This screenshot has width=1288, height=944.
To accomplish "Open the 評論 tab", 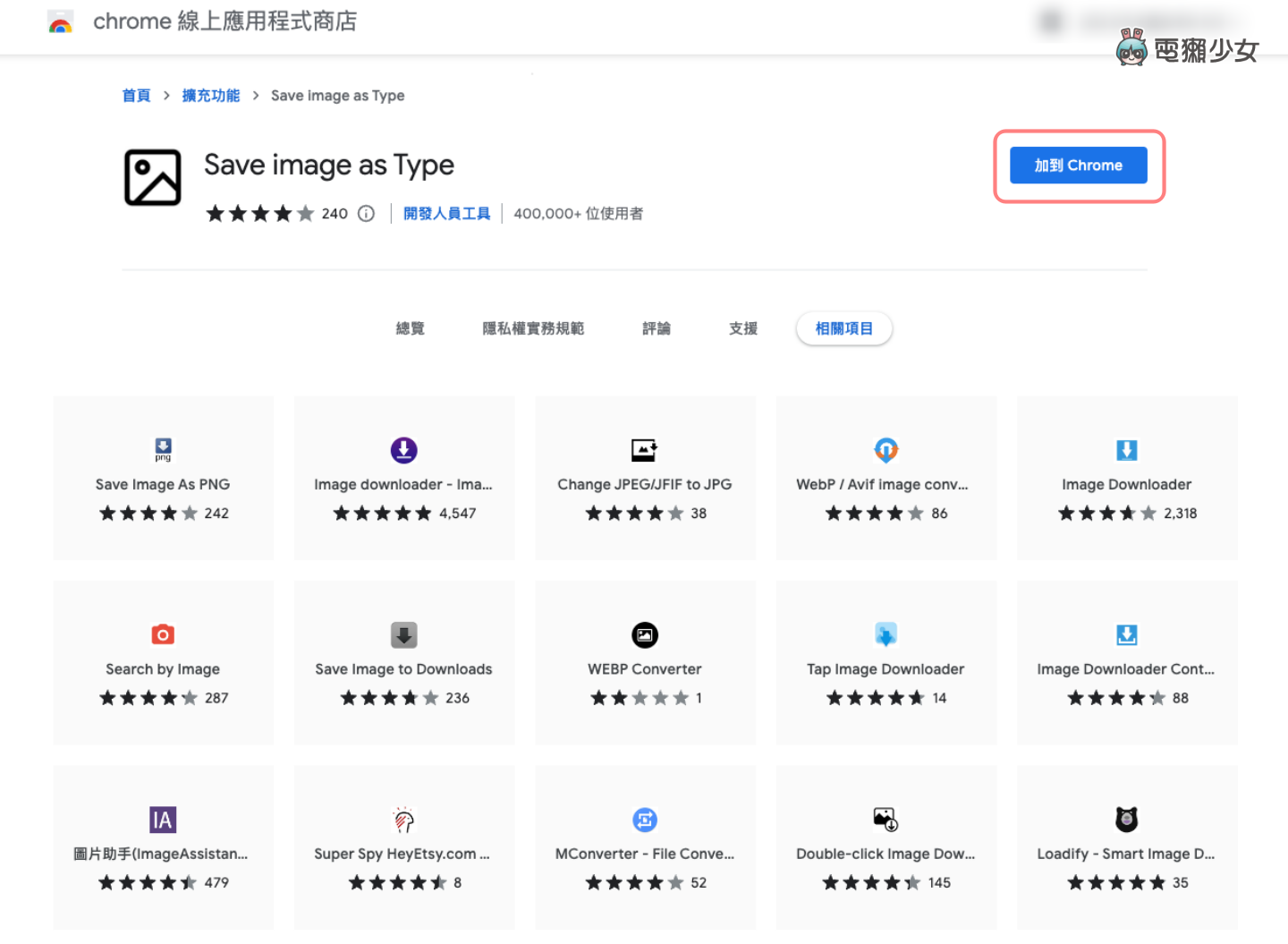I will [x=656, y=328].
